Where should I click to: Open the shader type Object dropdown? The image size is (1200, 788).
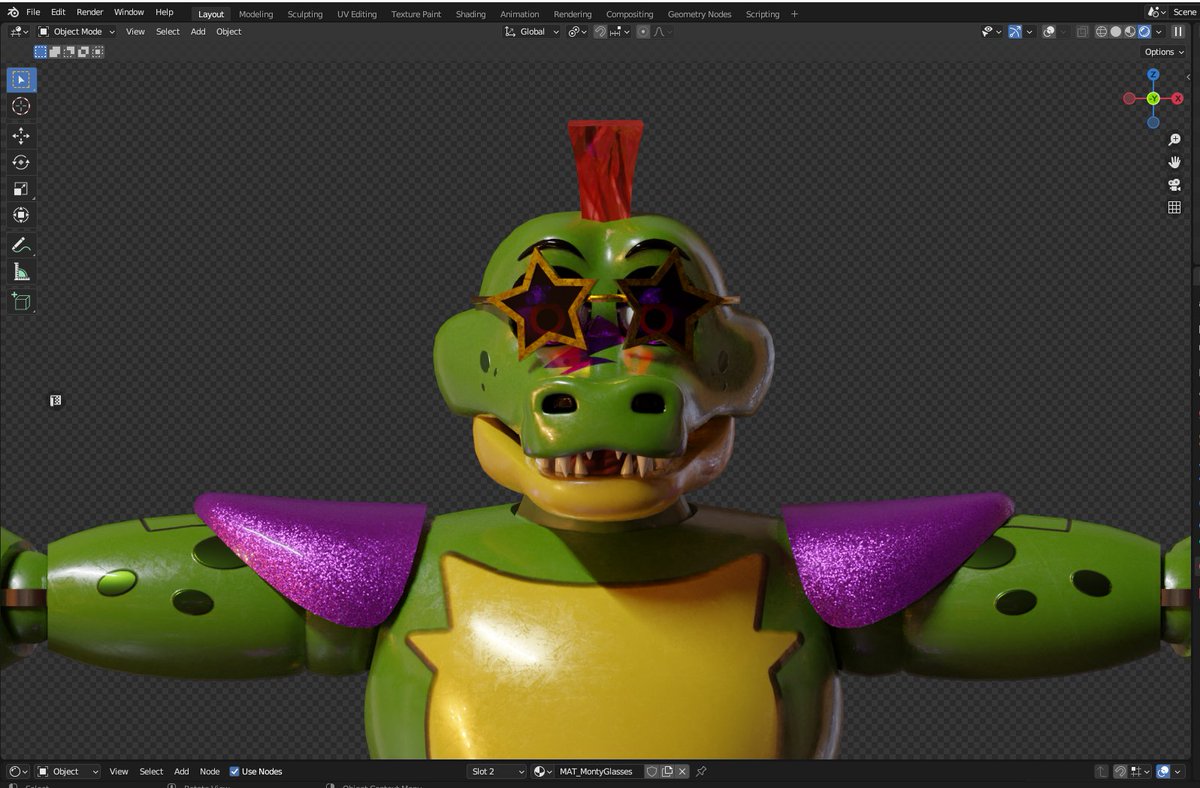tap(68, 771)
